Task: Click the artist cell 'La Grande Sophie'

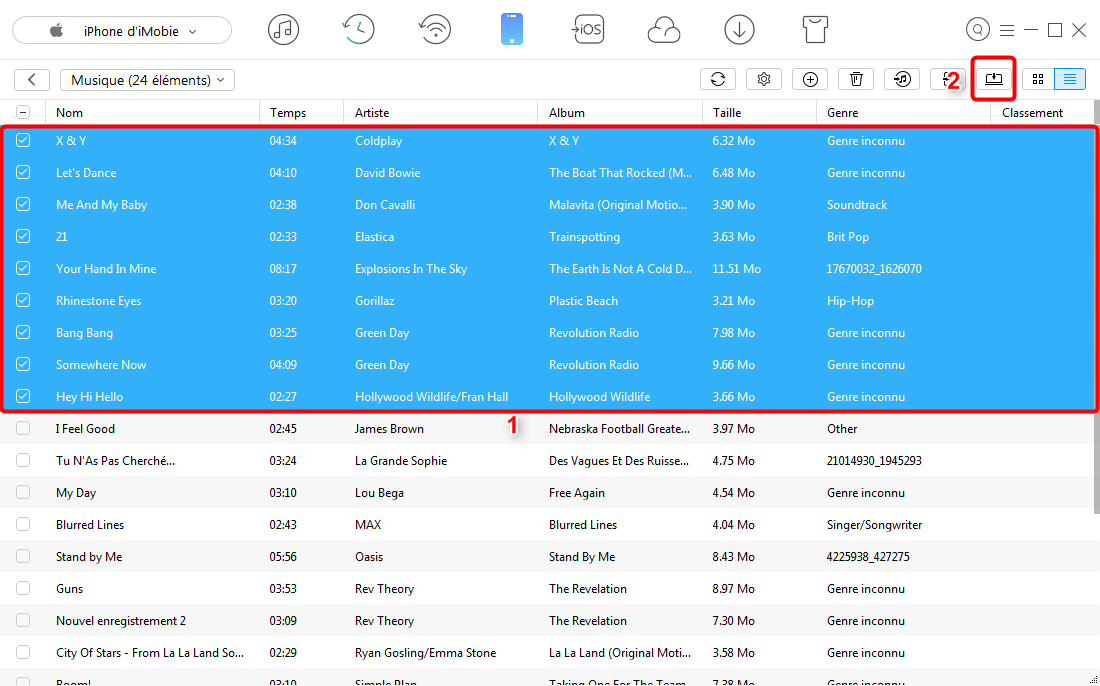Action: click(x=401, y=460)
